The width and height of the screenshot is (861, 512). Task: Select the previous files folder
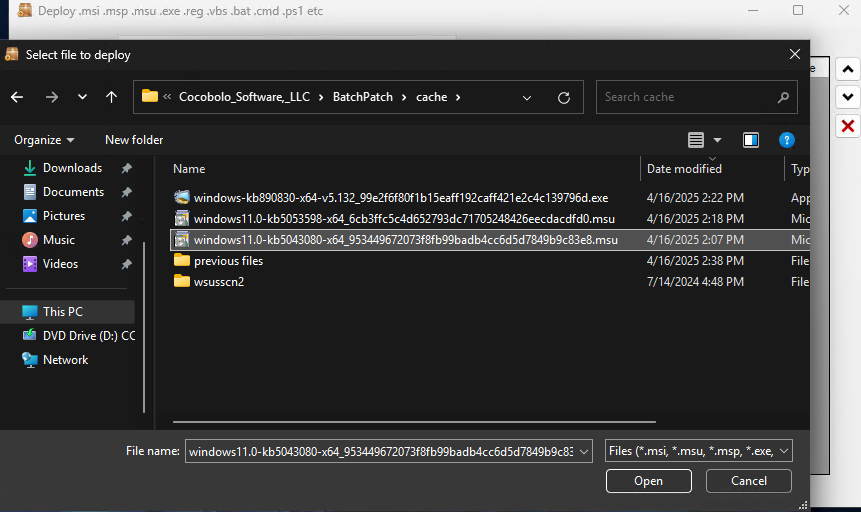(228, 261)
